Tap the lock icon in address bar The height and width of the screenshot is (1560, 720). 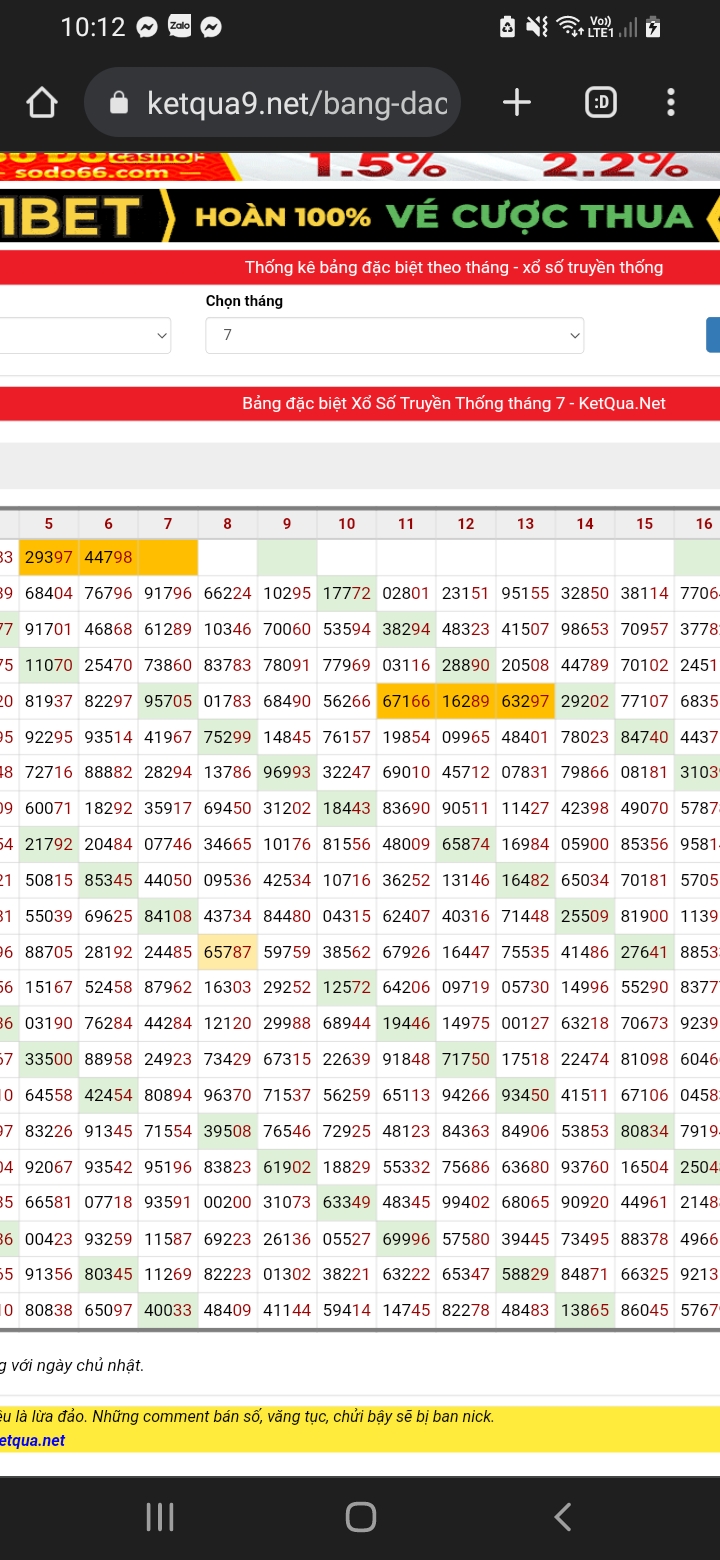click(x=119, y=103)
